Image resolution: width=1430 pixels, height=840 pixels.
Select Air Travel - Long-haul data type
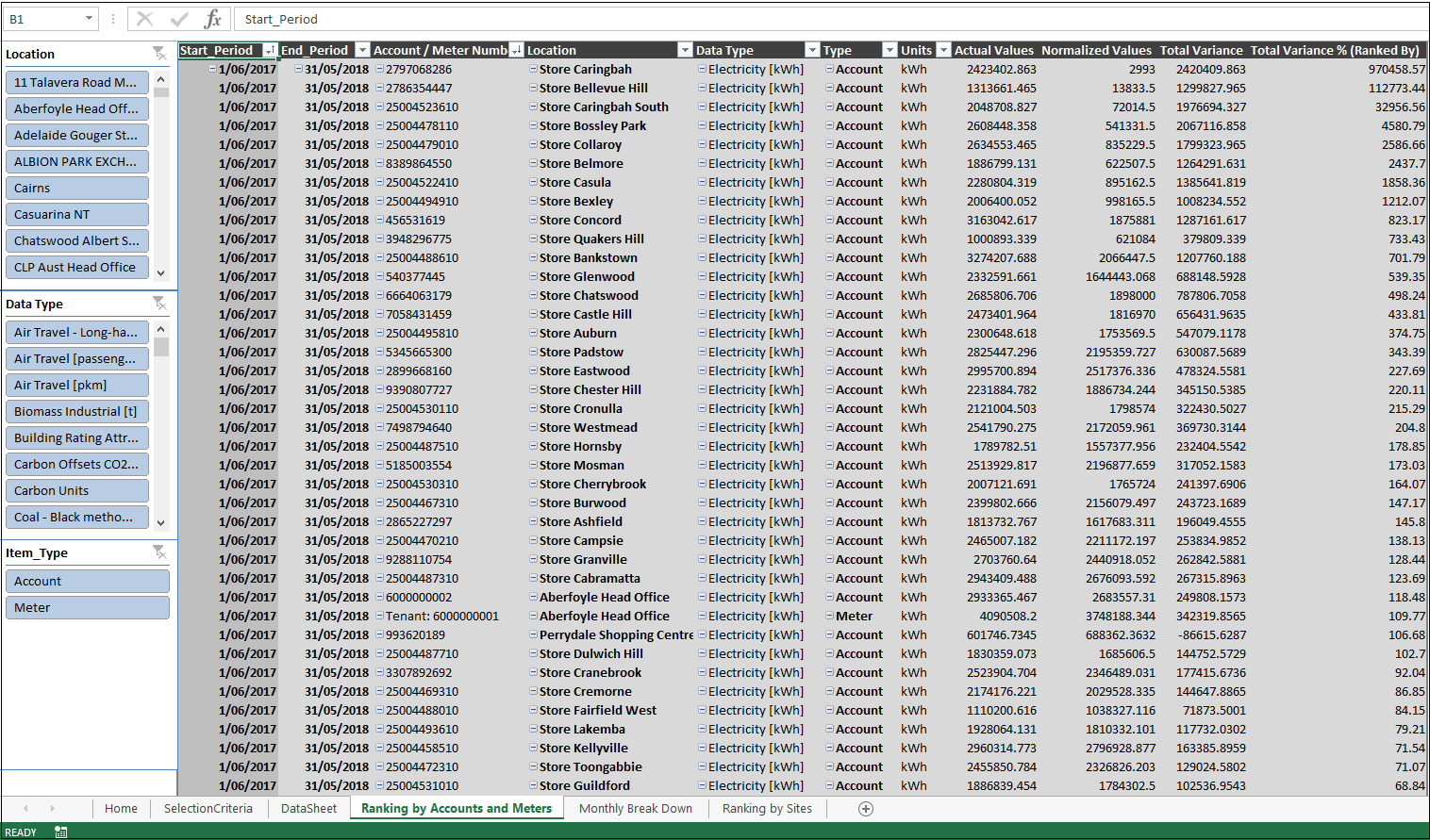77,332
